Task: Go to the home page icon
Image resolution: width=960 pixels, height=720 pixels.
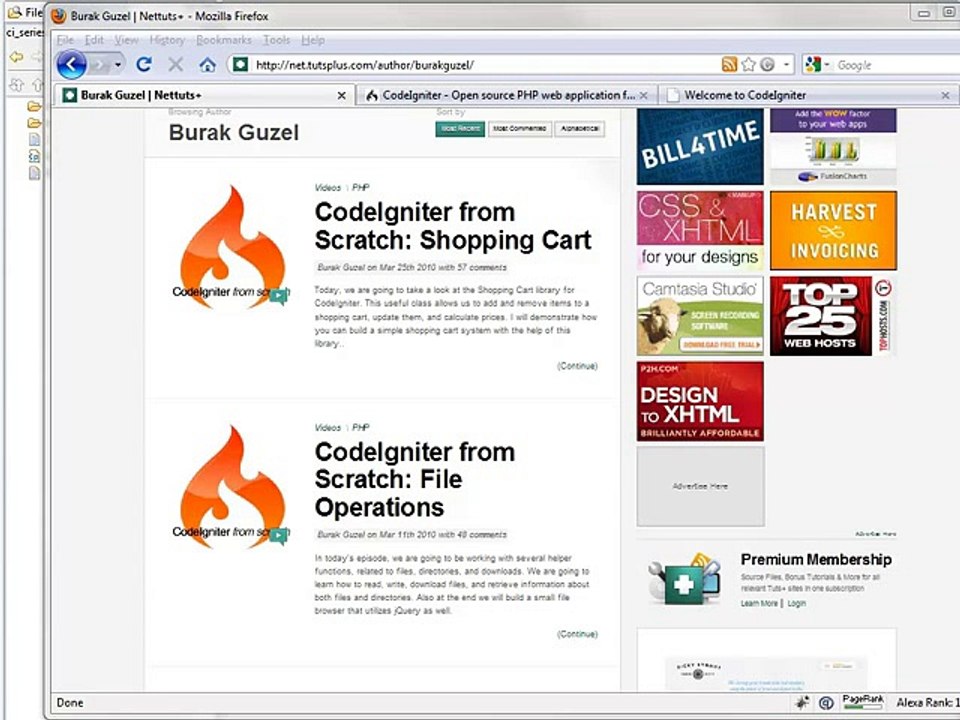Action: pyautogui.click(x=208, y=65)
